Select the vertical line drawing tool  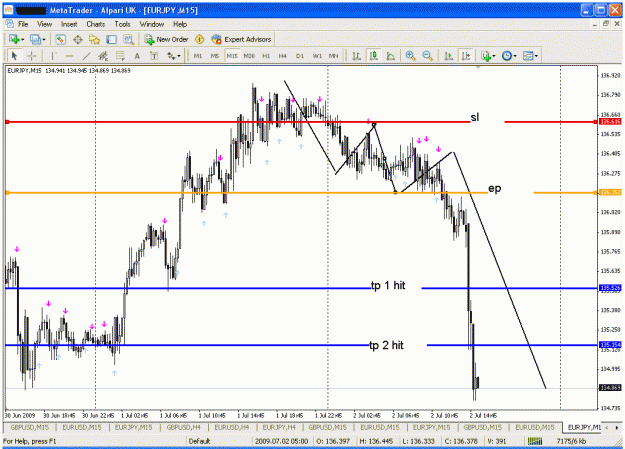point(53,56)
